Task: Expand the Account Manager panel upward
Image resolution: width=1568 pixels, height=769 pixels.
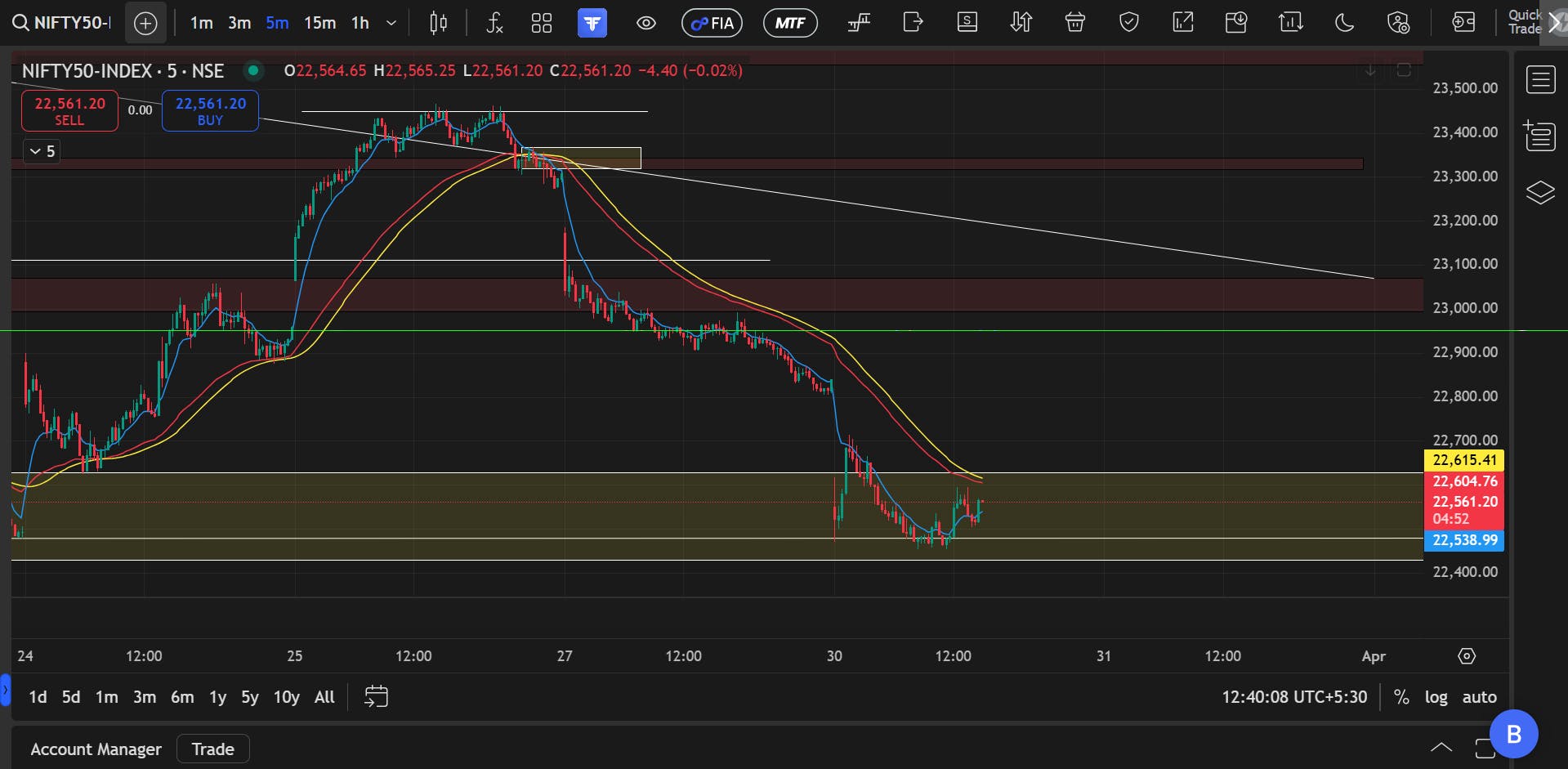Action: click(1441, 748)
